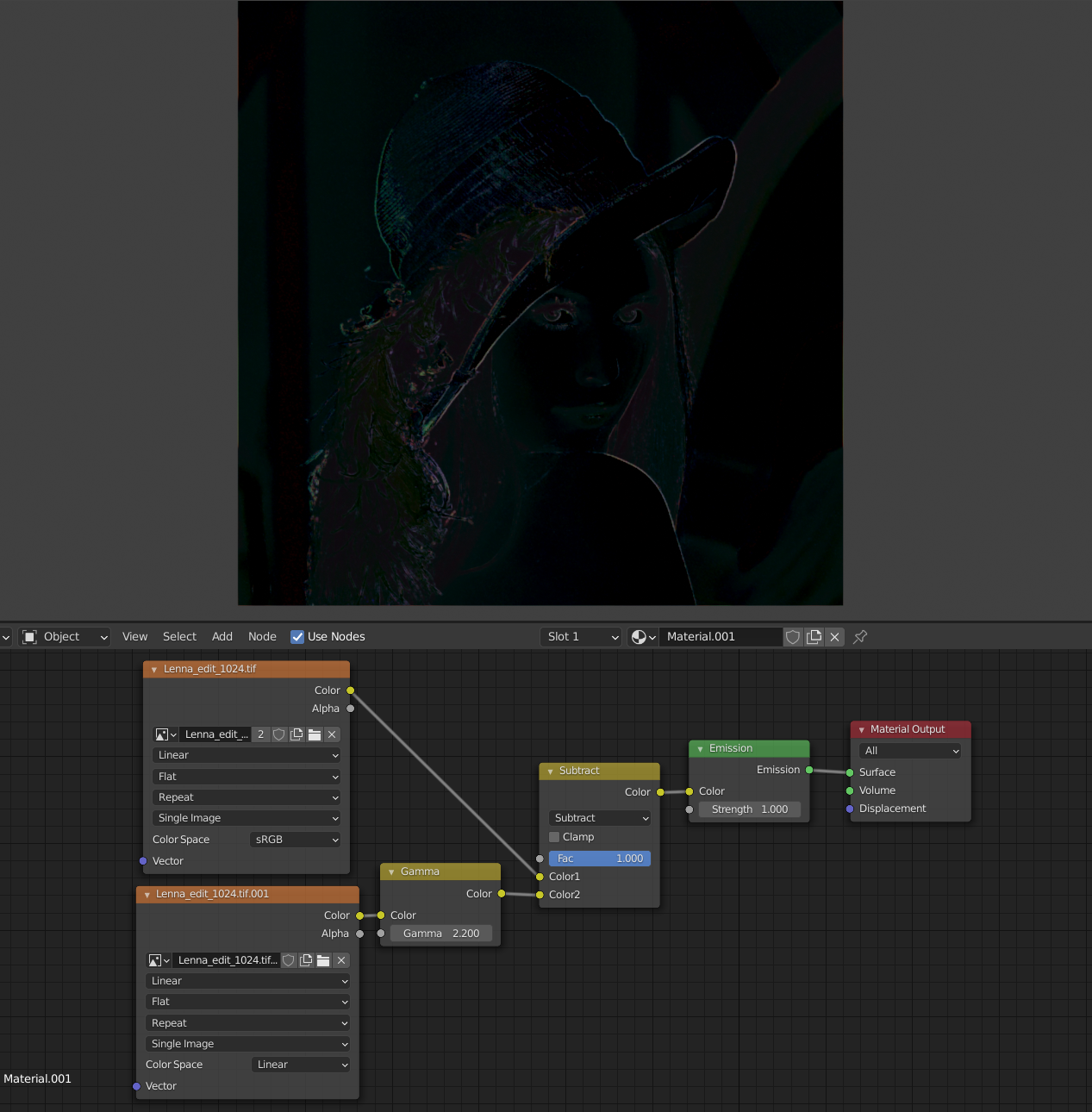The width and height of the screenshot is (1092, 1112).
Task: Click the Fac slider in Subtract node
Action: (600, 859)
